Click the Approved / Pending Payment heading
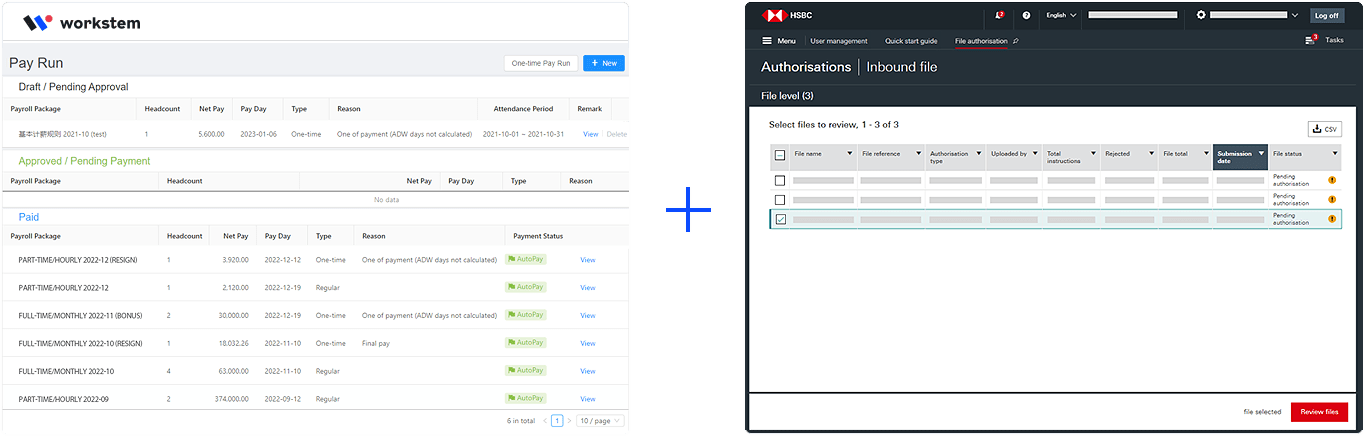The height and width of the screenshot is (436, 1365). 84,161
